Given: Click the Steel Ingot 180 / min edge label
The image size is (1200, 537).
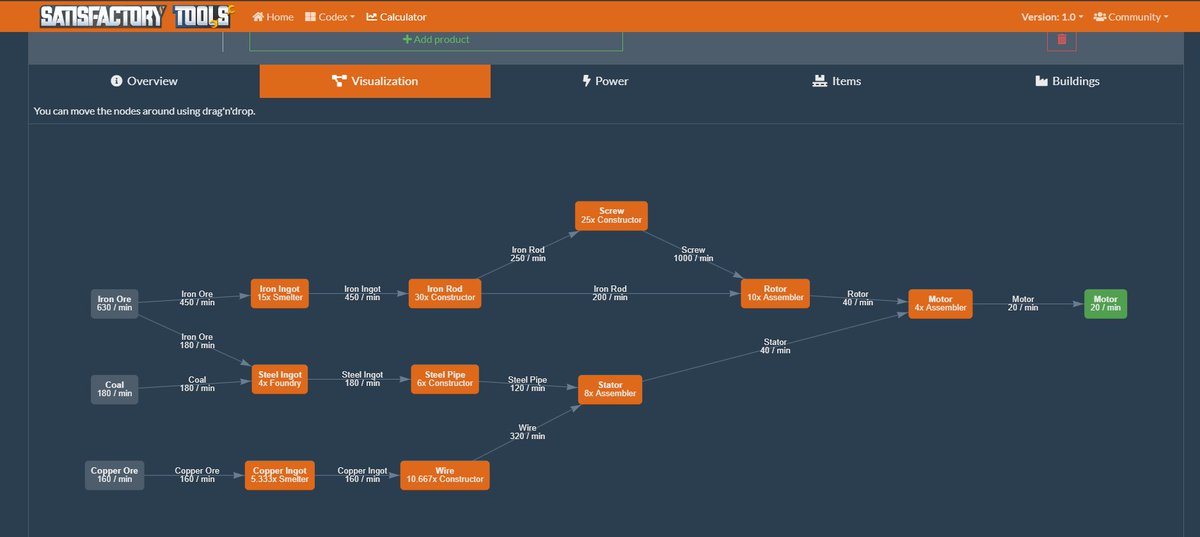Looking at the screenshot, I should tap(362, 378).
